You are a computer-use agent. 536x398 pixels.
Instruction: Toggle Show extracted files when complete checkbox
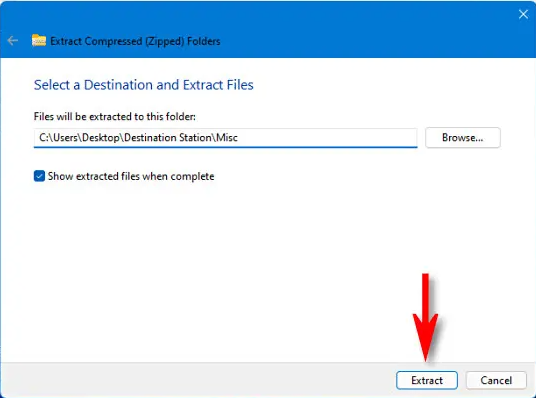coord(39,176)
